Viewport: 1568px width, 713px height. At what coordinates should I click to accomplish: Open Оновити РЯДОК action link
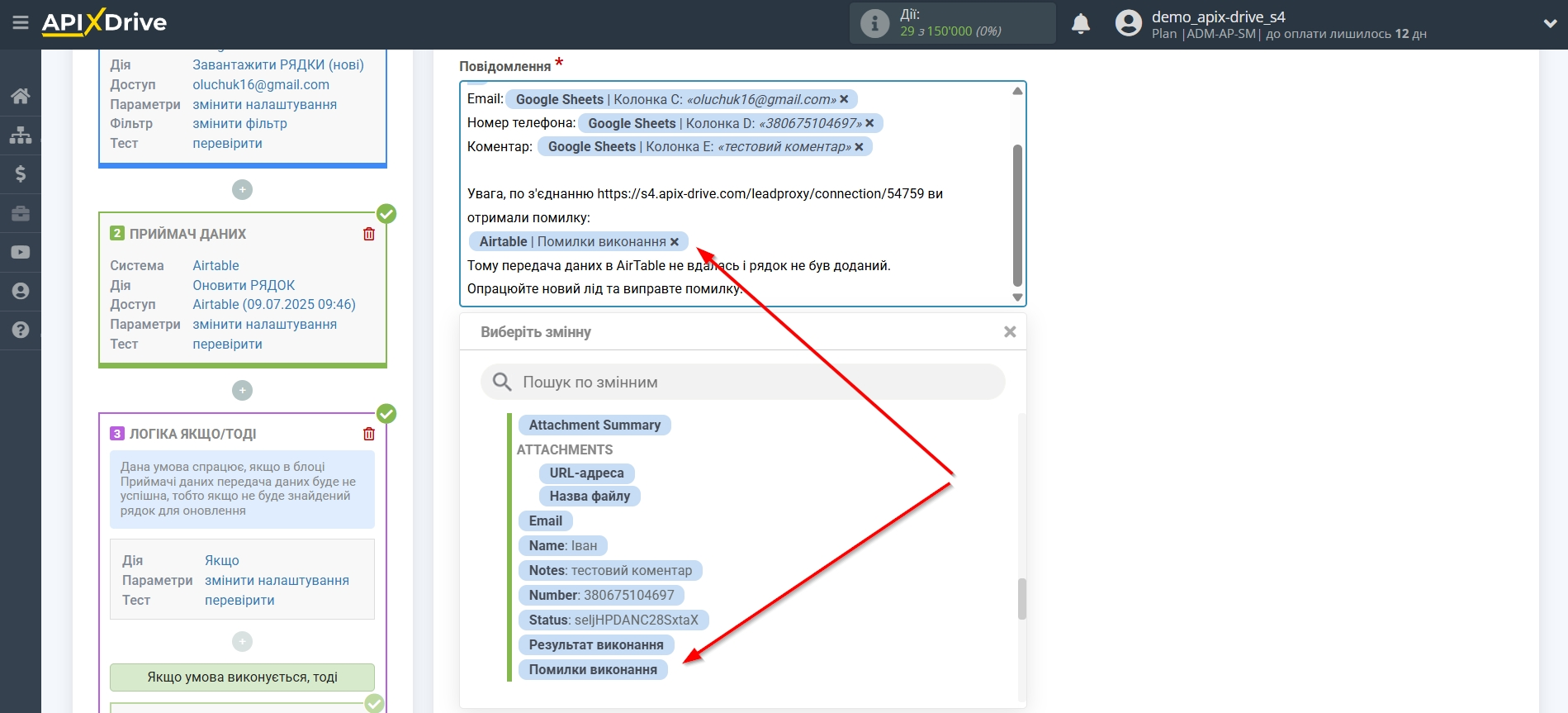point(244,285)
